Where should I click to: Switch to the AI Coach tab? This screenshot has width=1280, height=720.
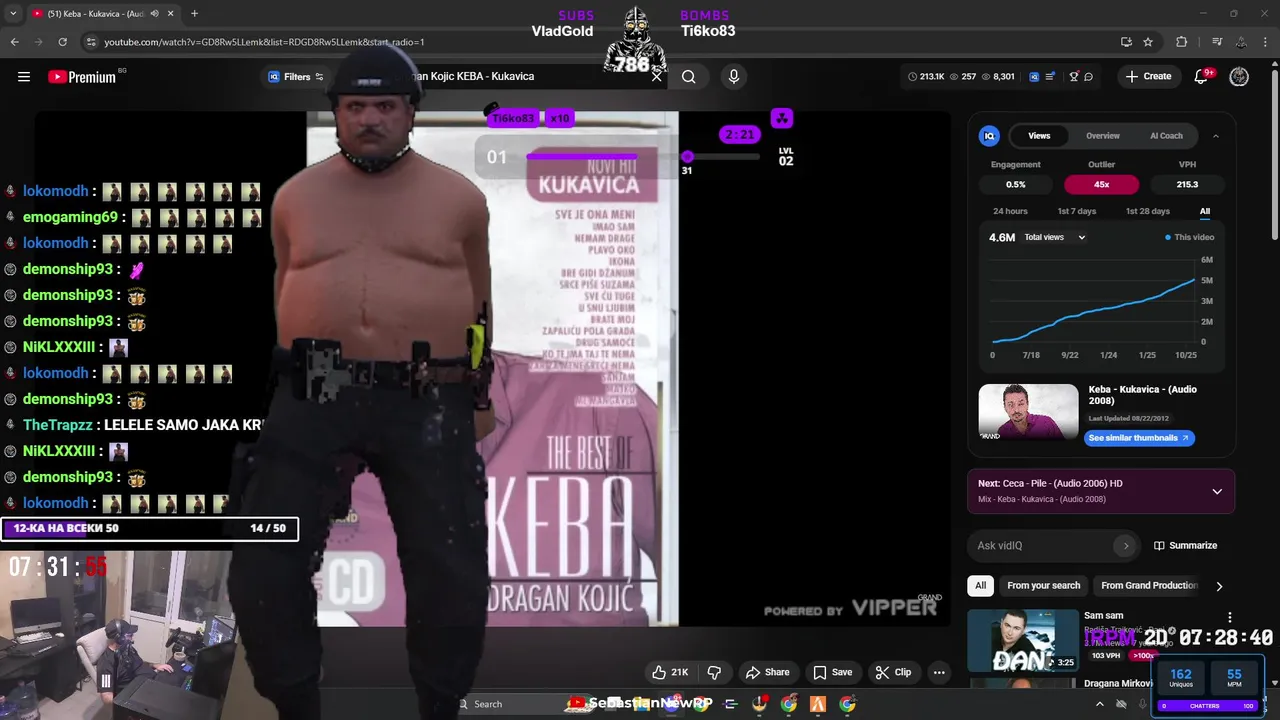click(1166, 136)
